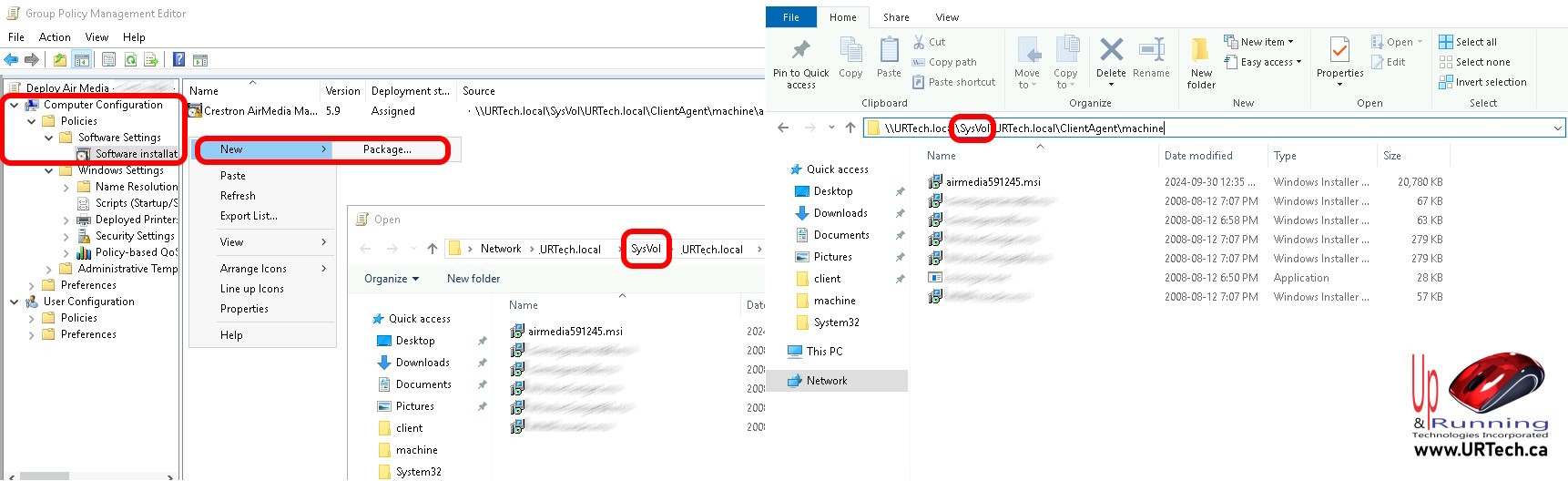Click the Delete icon in the ribbon
Viewport: 1568px width, 481px height.
click(x=1111, y=51)
